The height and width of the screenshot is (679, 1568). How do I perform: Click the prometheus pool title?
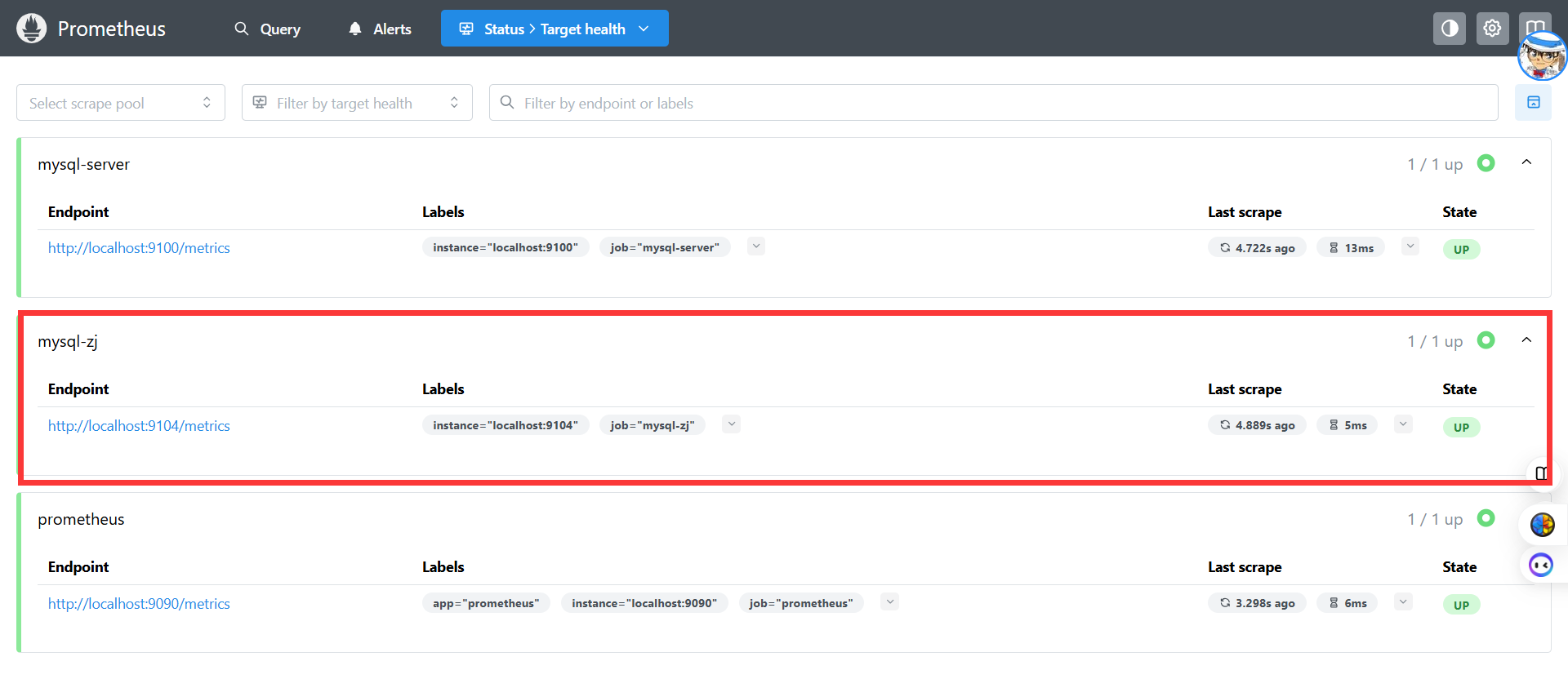pos(81,519)
